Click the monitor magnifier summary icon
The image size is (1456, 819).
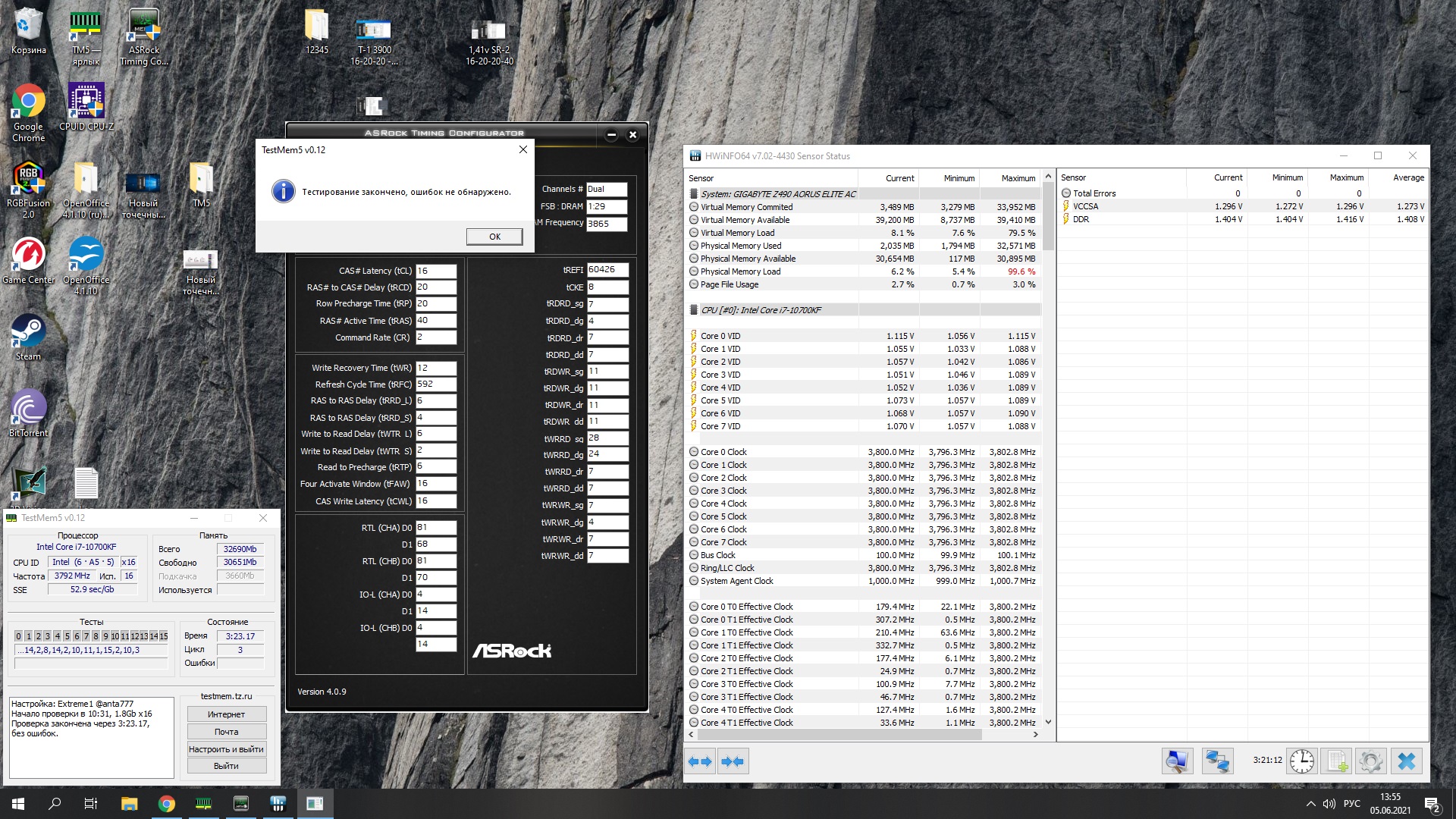[1177, 761]
